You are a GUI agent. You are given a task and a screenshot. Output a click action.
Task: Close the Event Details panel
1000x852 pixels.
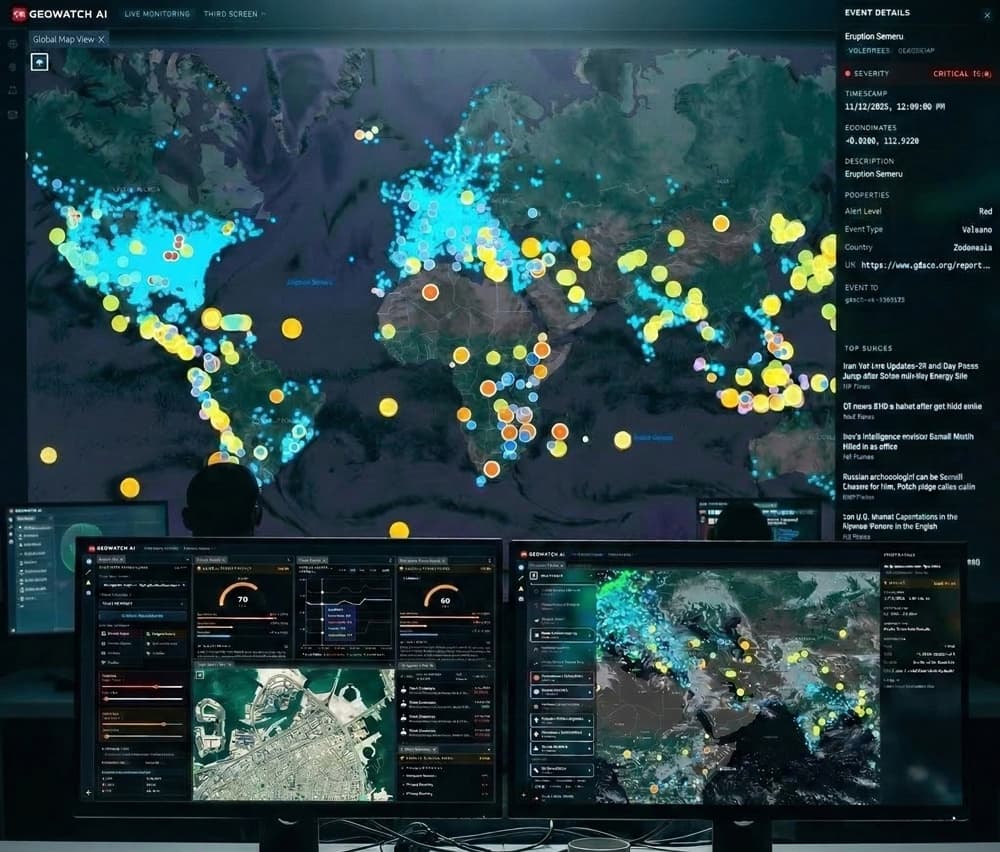click(x=987, y=15)
